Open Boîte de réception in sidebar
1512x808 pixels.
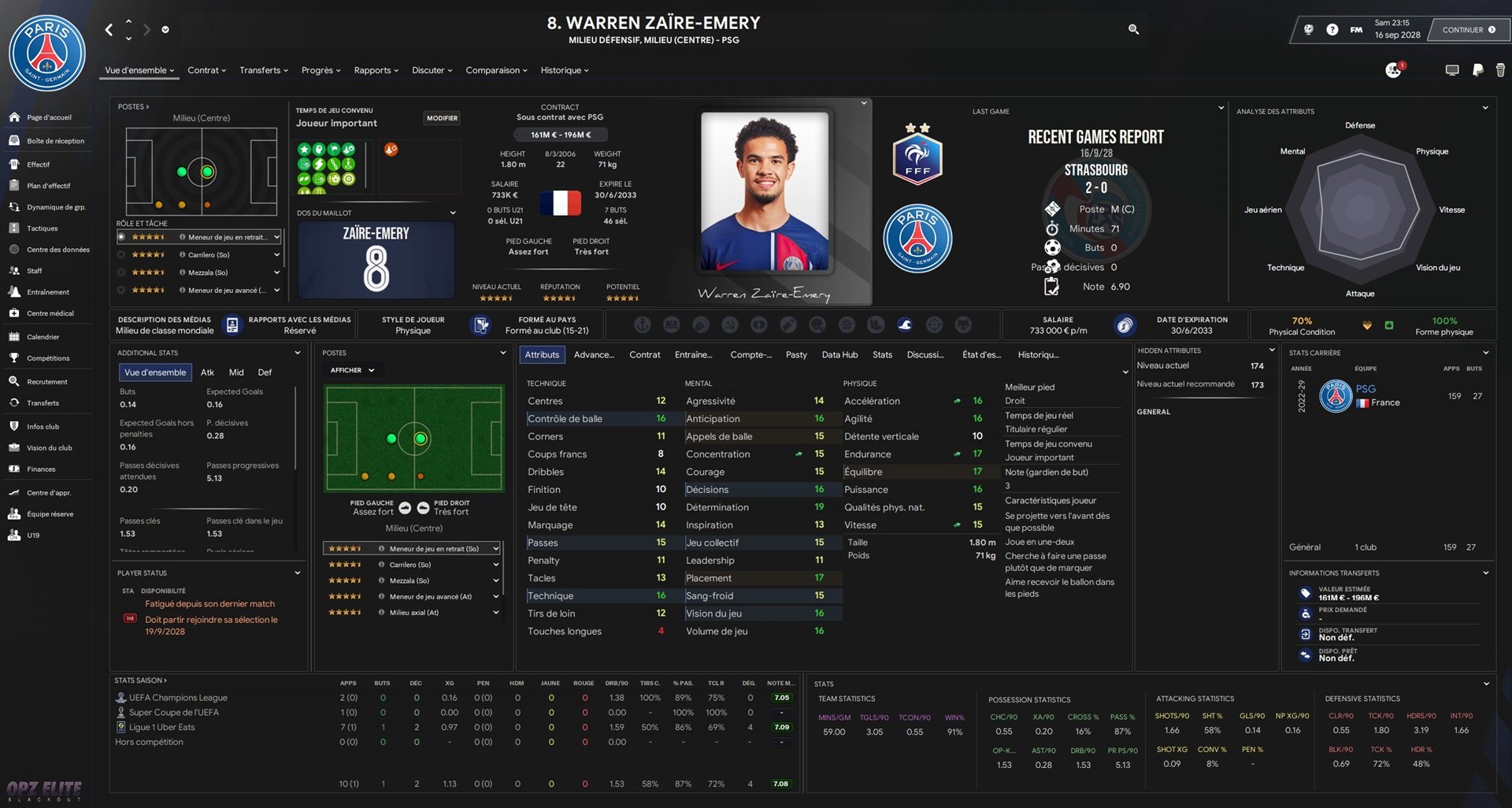(x=55, y=141)
